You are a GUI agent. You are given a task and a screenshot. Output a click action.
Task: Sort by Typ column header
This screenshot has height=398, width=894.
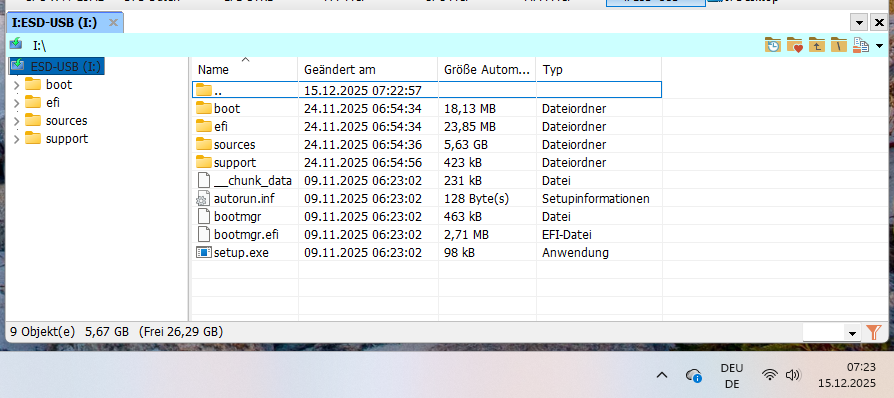click(x=599, y=70)
